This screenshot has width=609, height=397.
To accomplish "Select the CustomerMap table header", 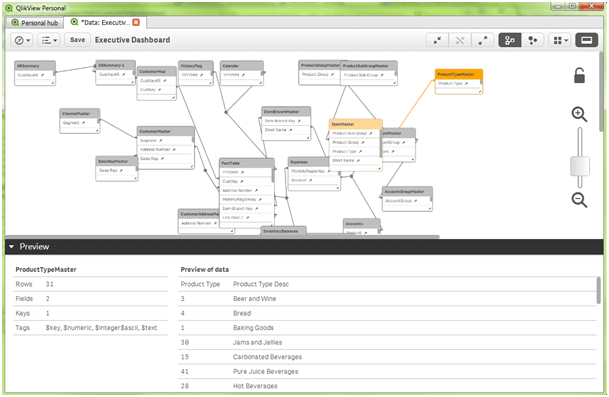I will [157, 71].
